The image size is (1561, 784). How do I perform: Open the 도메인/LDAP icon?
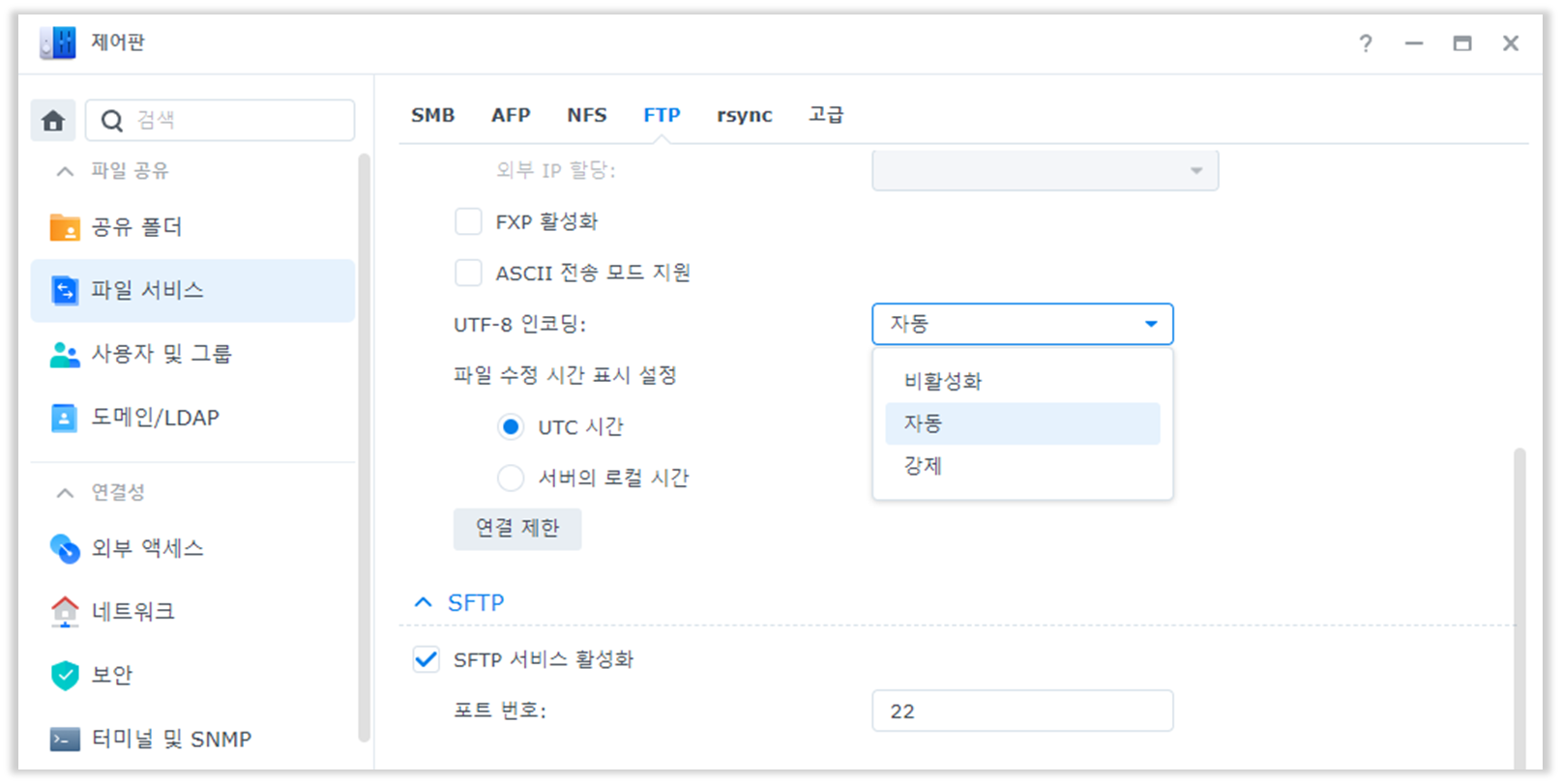65,418
